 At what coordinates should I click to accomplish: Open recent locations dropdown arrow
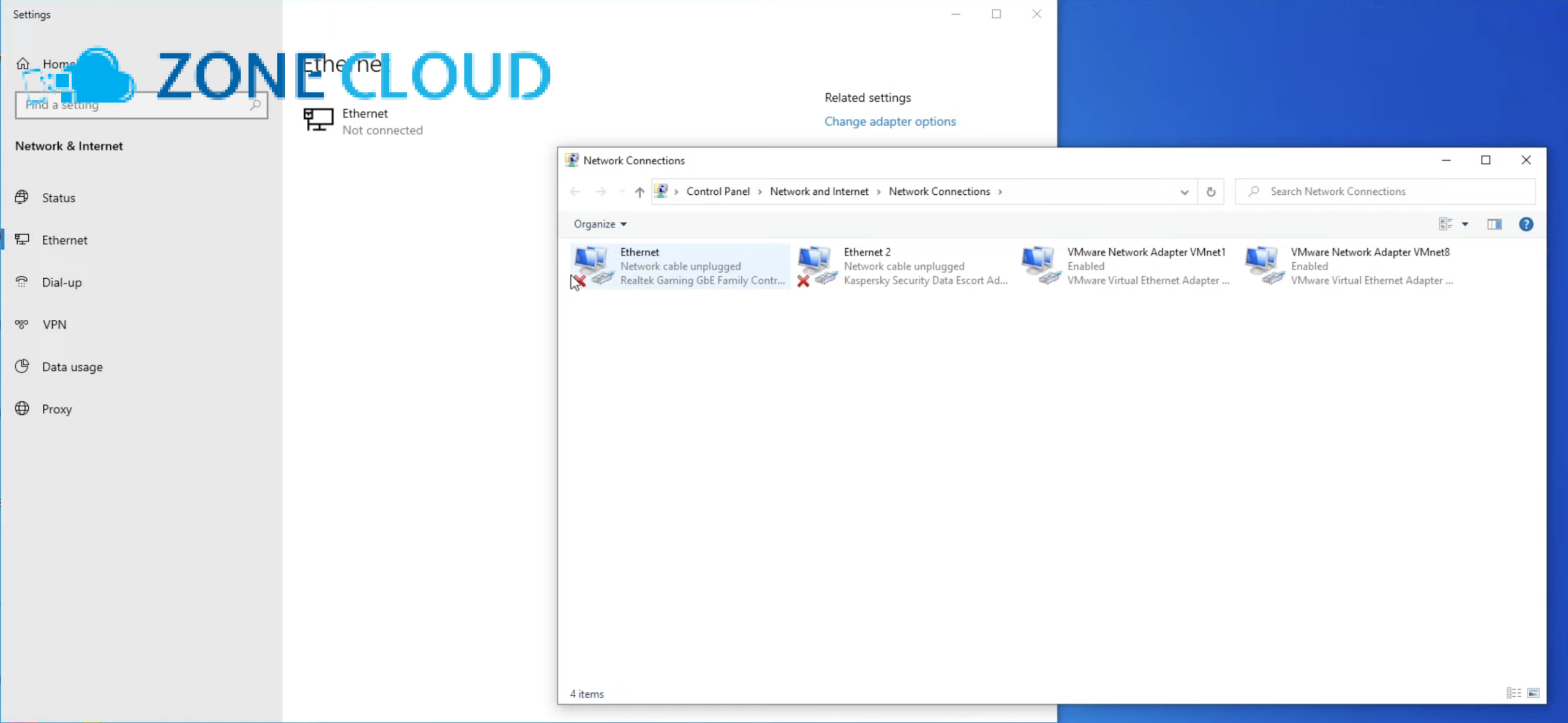pos(622,192)
